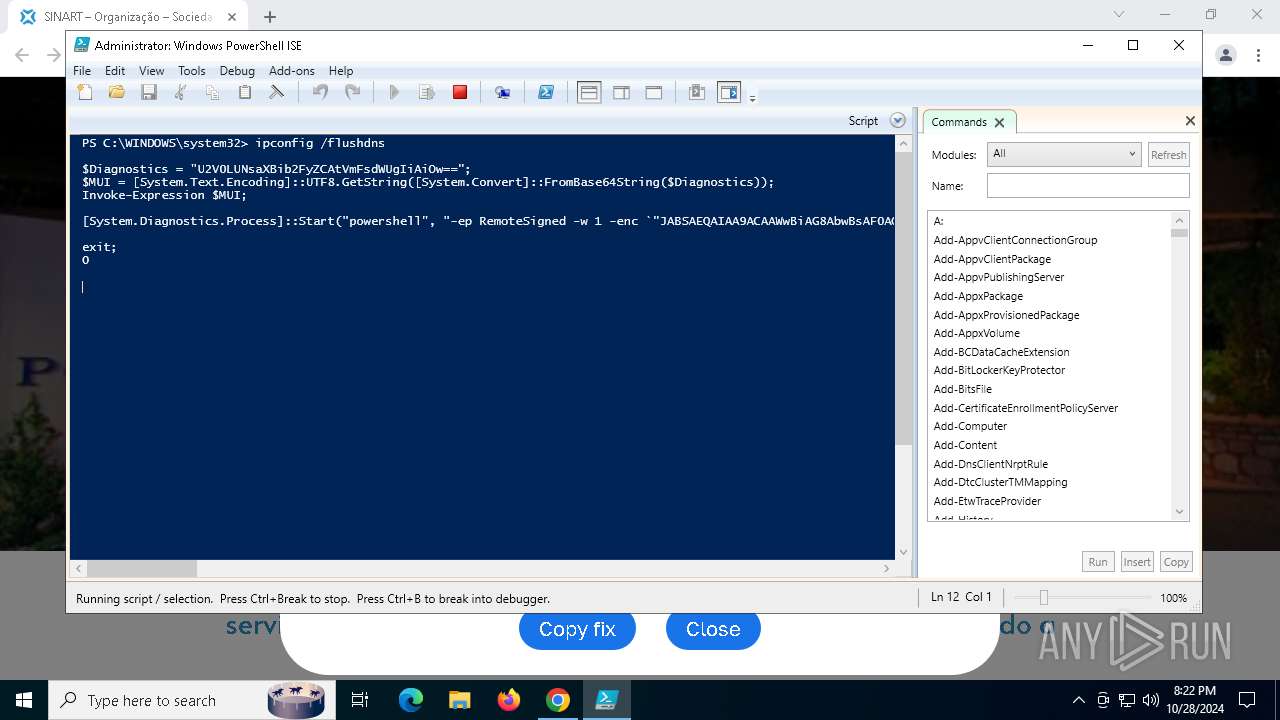
Task: Click the Cut scissors icon
Action: [x=181, y=92]
